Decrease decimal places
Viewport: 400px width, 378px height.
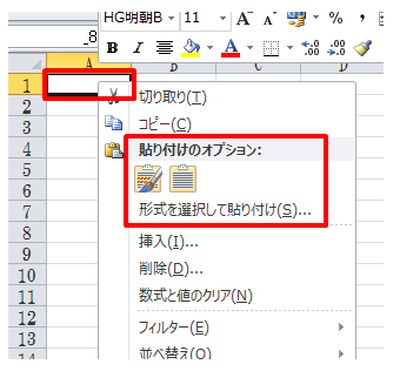tap(337, 48)
